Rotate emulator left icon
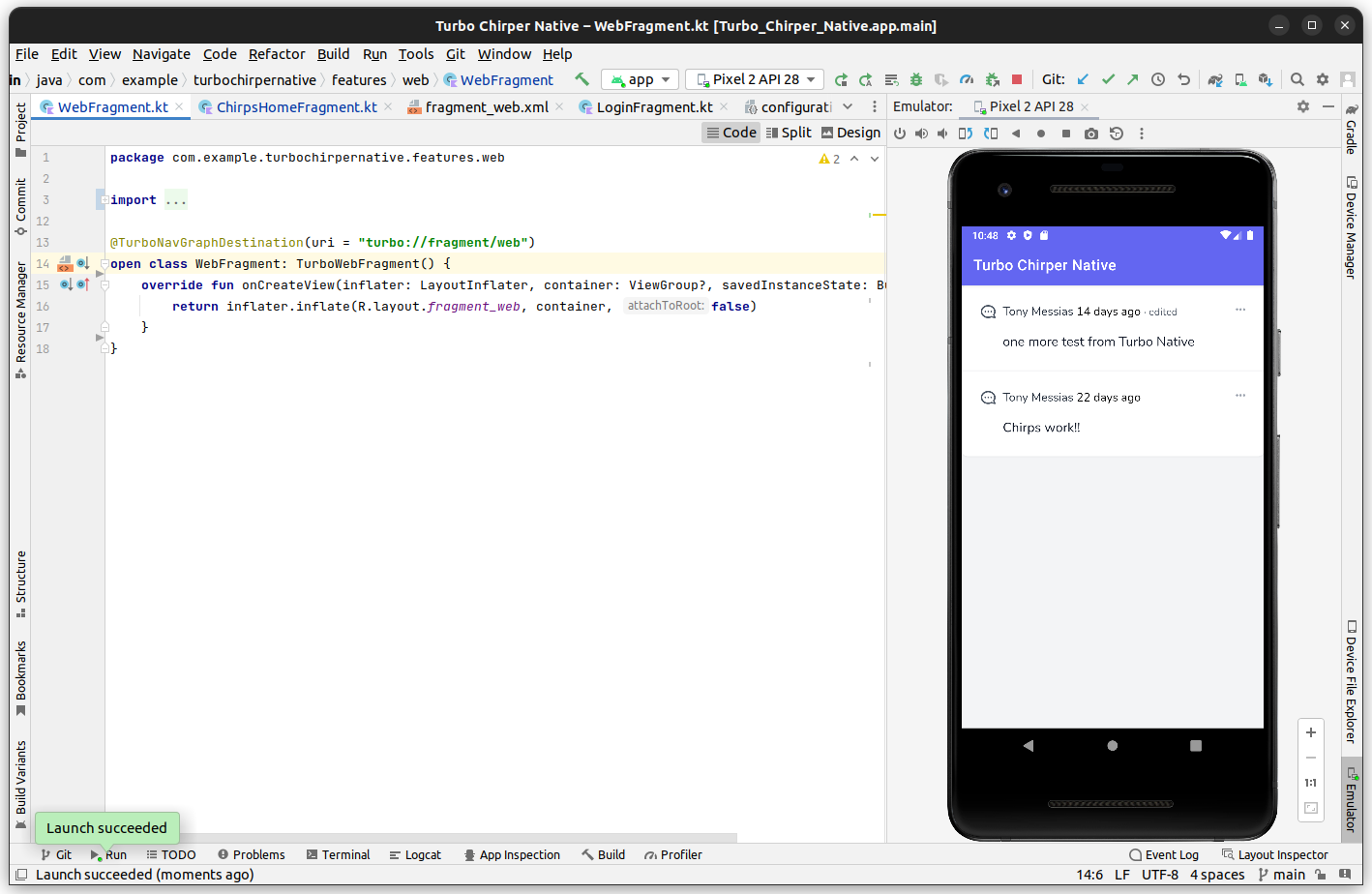The height and width of the screenshot is (894, 1372). pyautogui.click(x=966, y=134)
